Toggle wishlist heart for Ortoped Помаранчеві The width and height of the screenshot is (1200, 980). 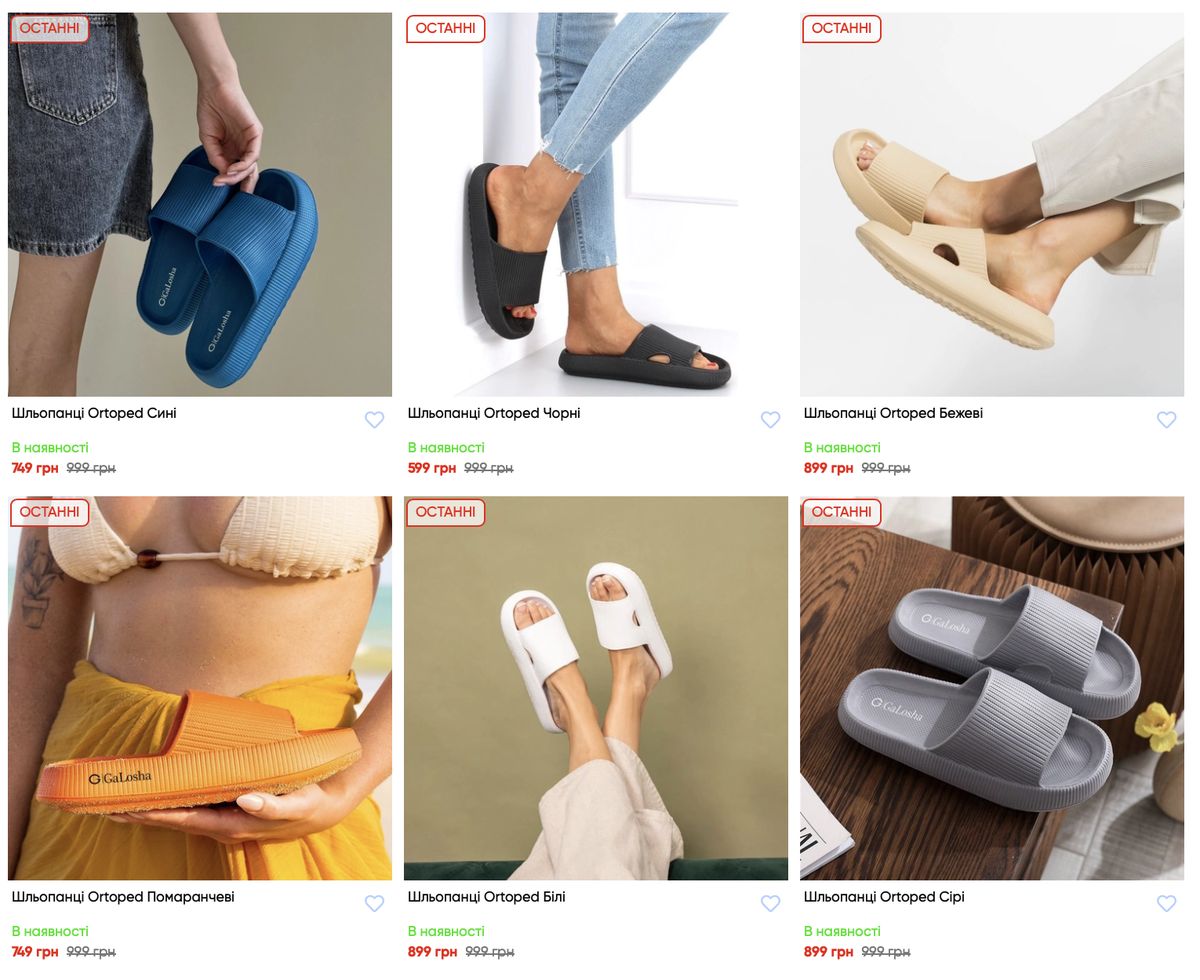click(374, 904)
